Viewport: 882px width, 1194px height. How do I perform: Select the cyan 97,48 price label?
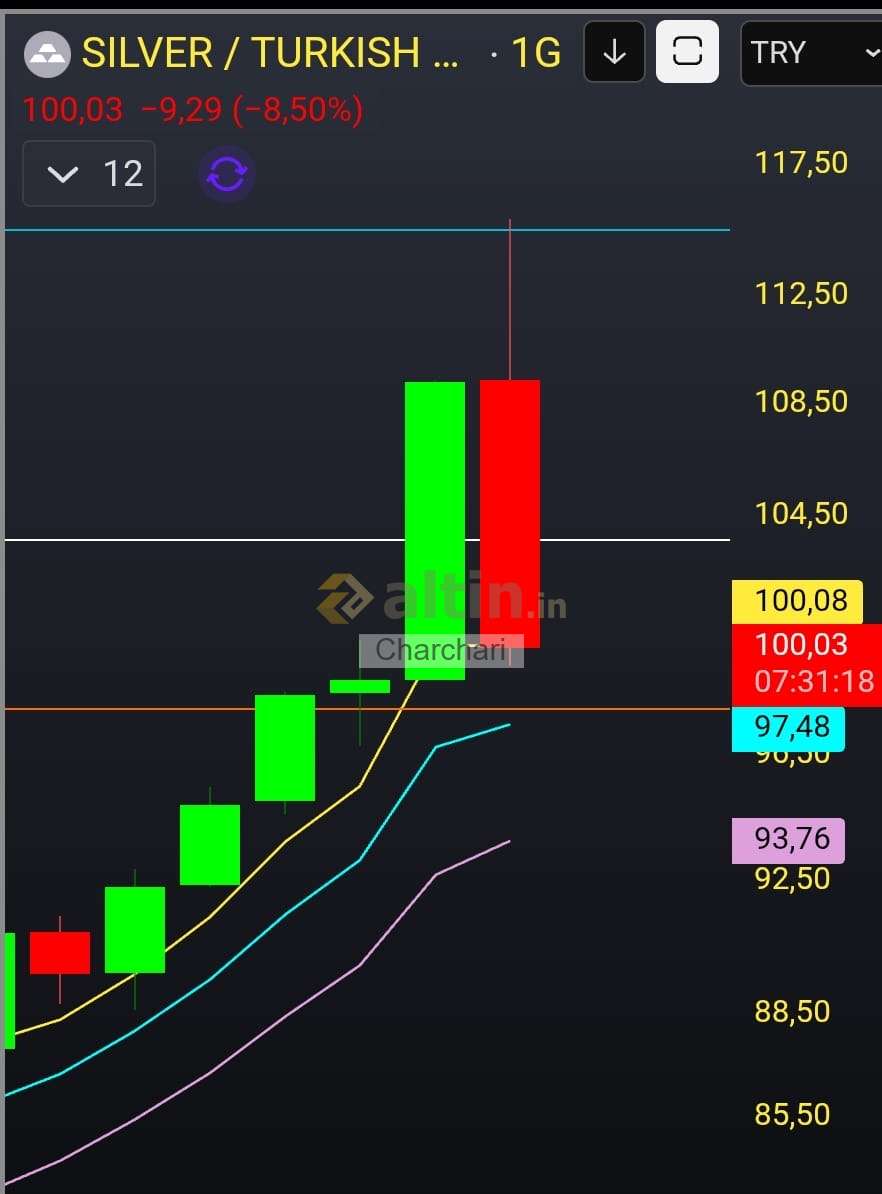click(788, 726)
